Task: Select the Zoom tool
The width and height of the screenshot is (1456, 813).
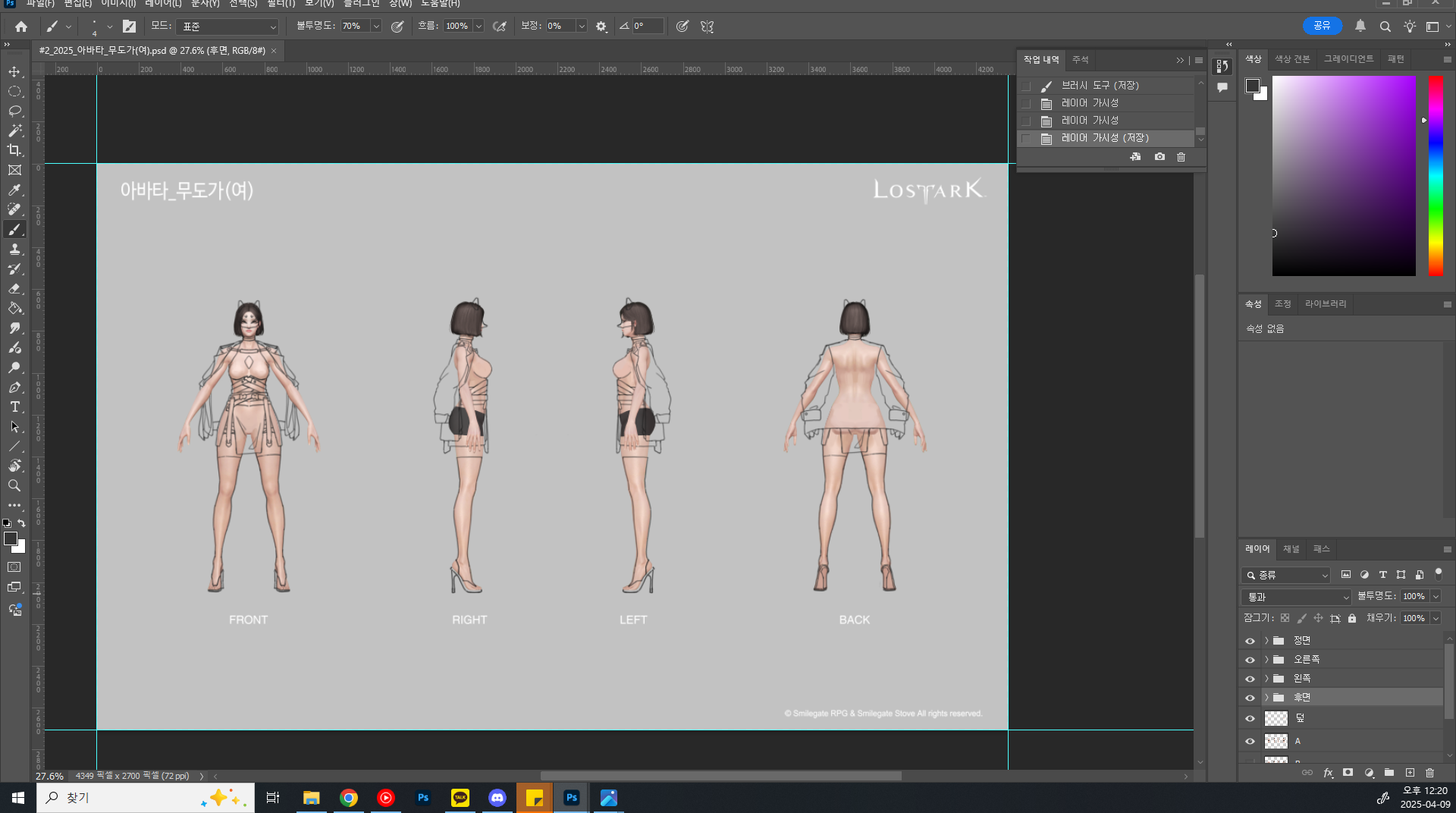Action: (x=14, y=485)
